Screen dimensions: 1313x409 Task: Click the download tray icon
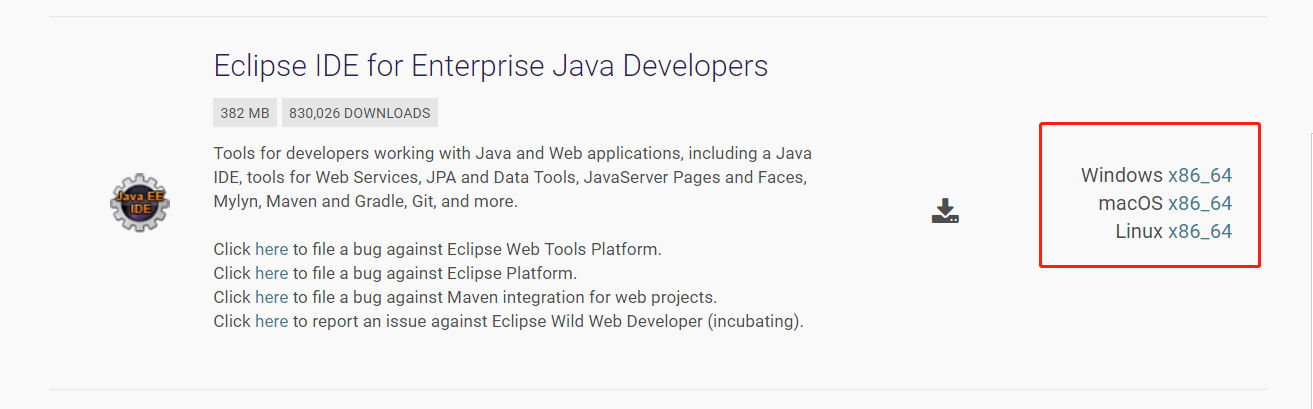(945, 211)
